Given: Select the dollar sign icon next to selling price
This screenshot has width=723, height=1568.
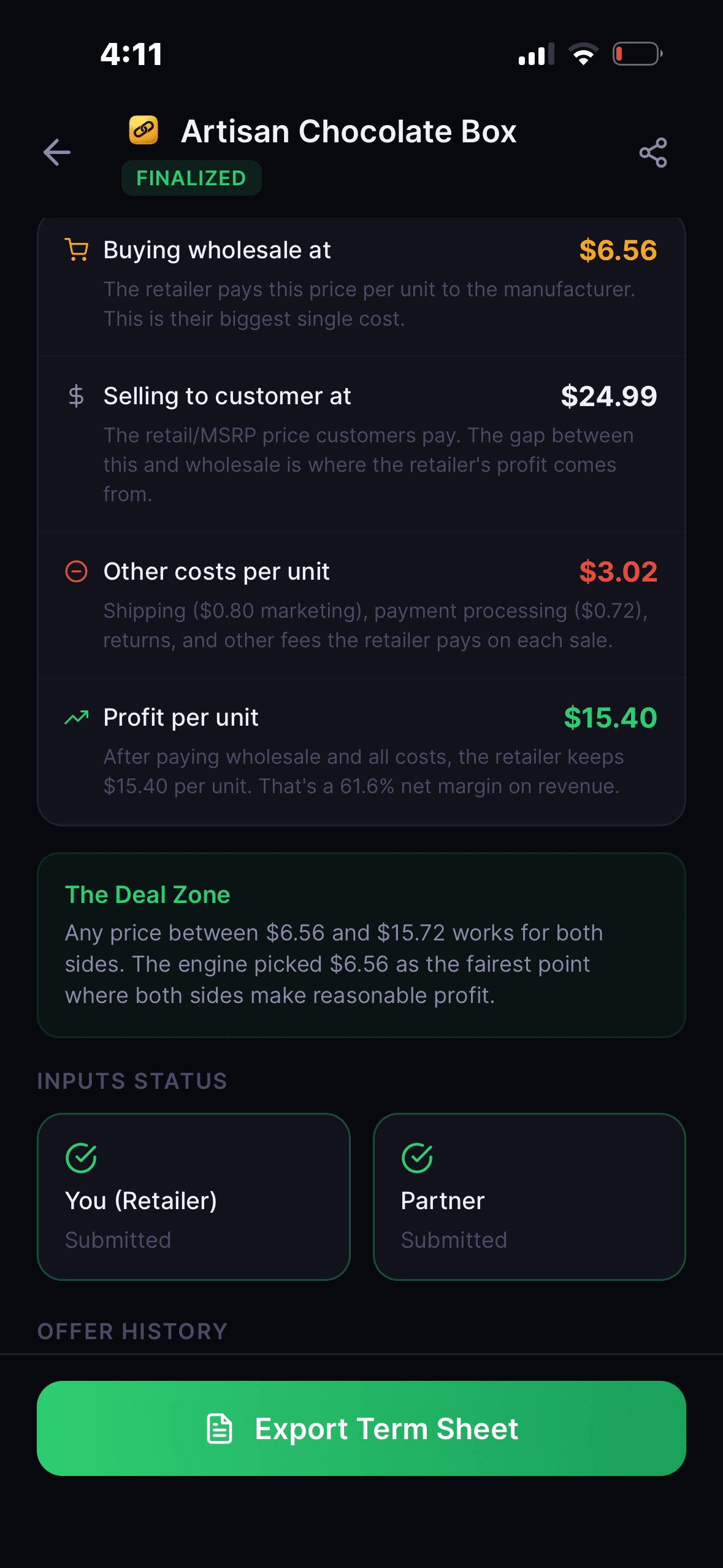Looking at the screenshot, I should pos(76,396).
